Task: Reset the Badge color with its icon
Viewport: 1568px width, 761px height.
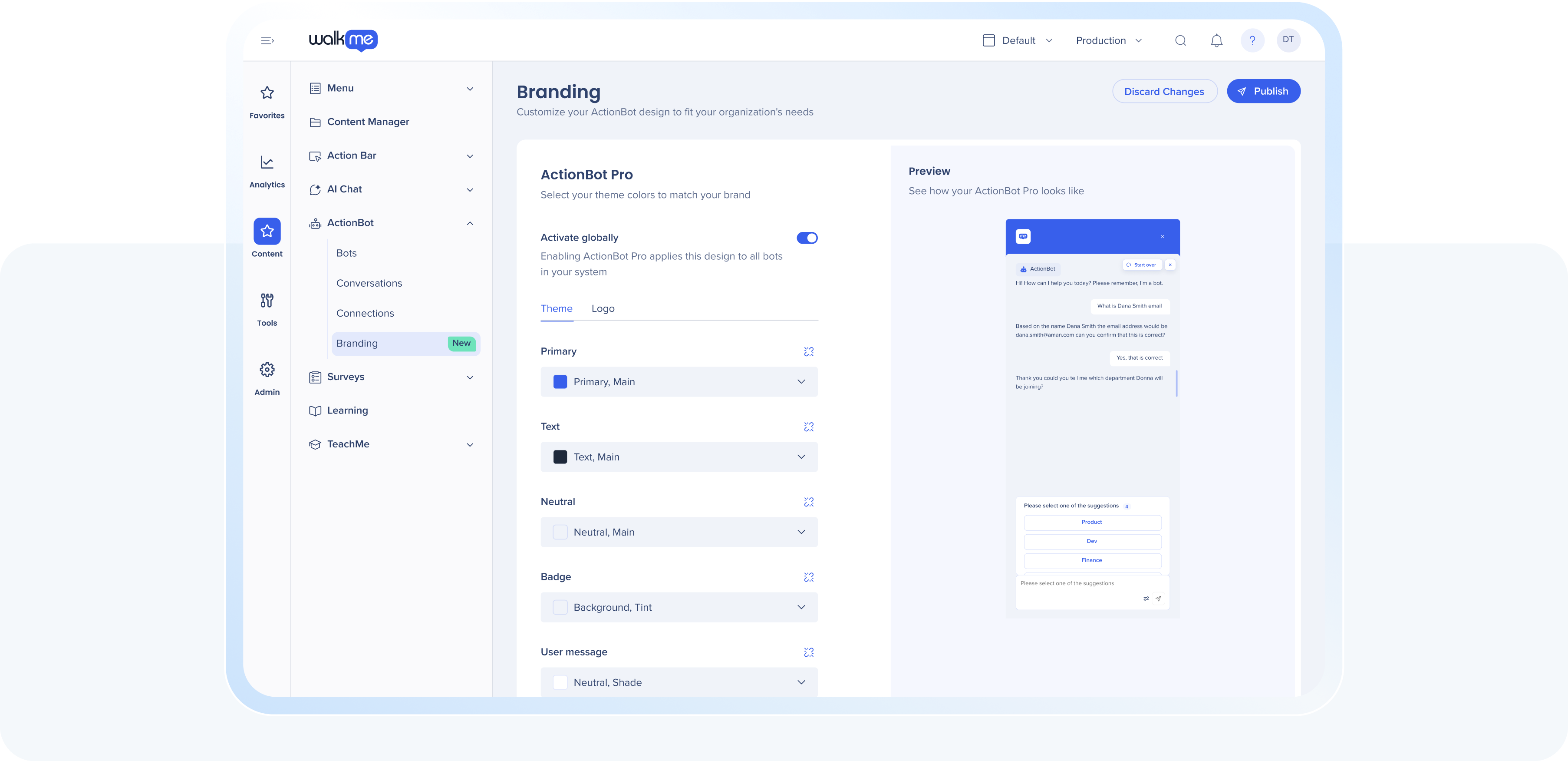Action: tap(808, 577)
